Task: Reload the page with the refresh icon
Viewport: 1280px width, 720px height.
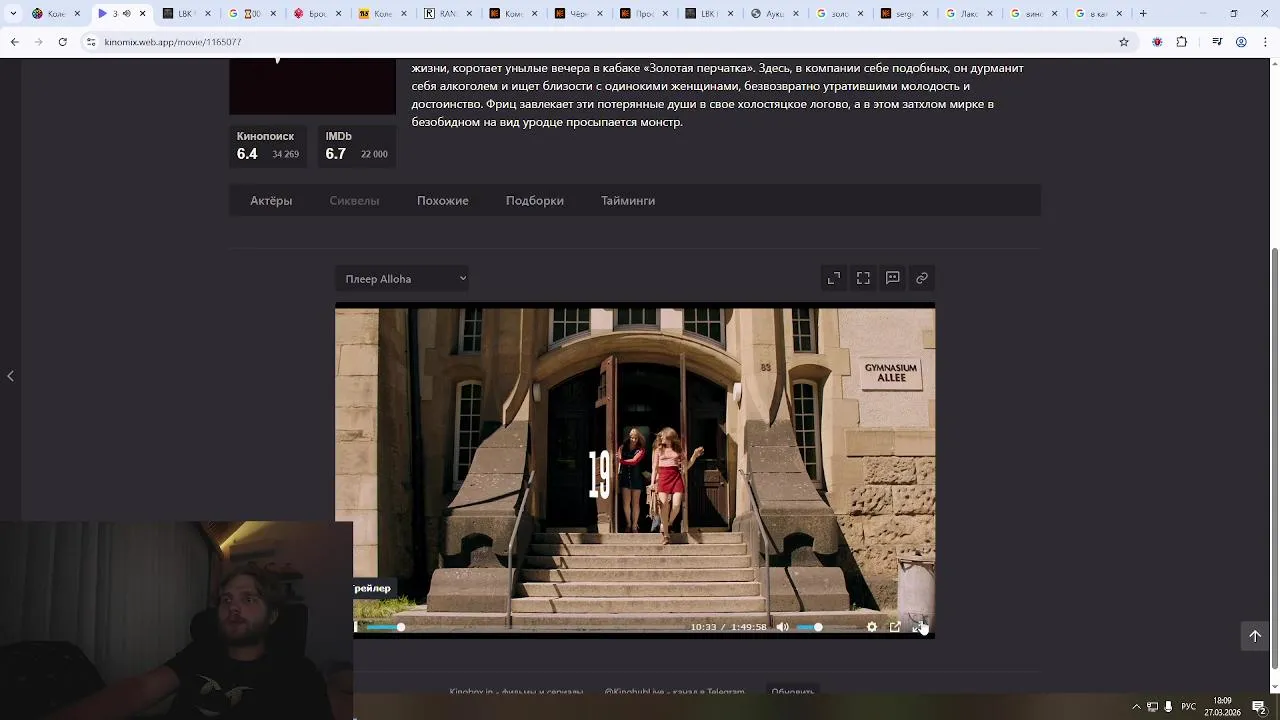Action: pyautogui.click(x=62, y=42)
